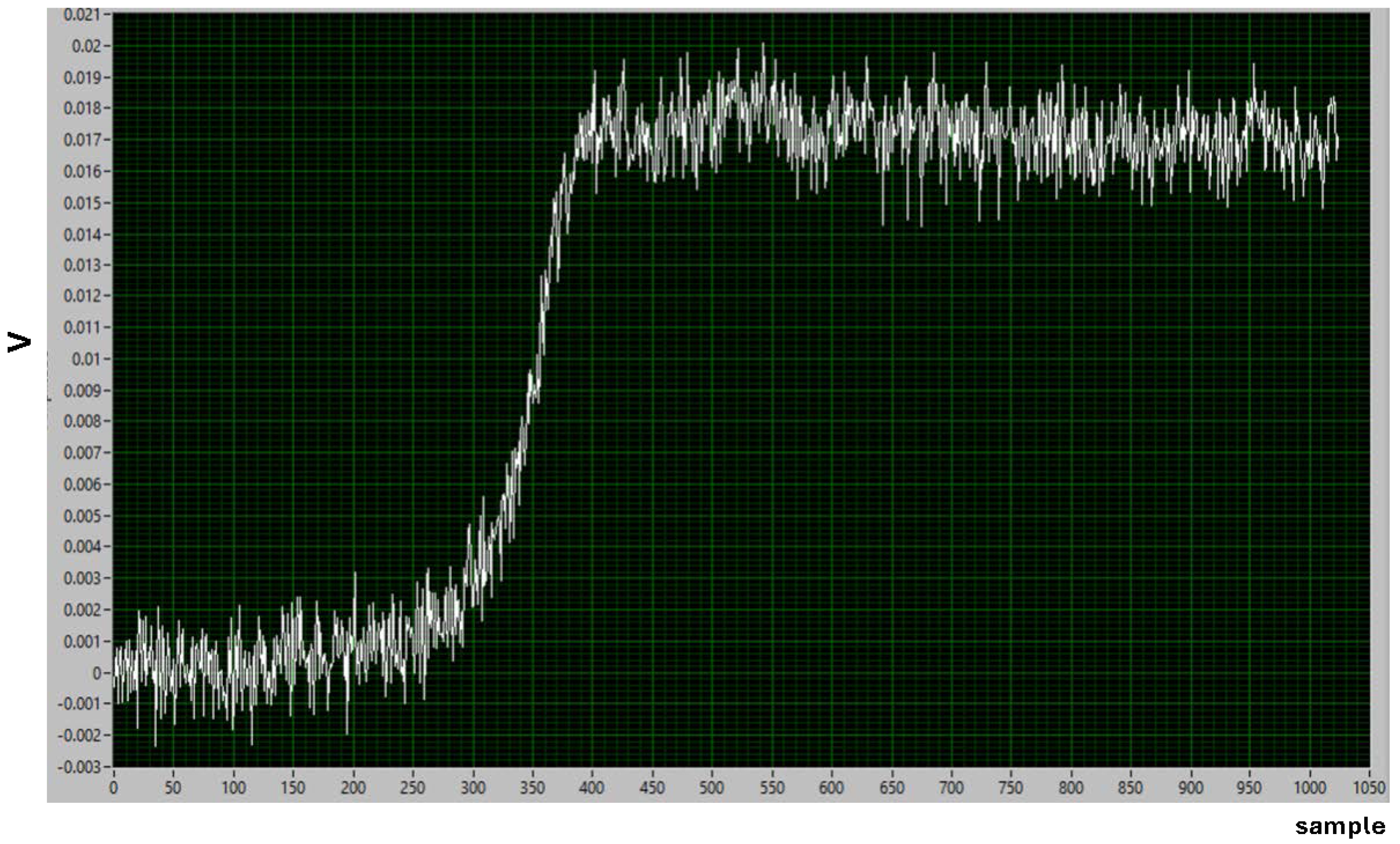Click the x-axis tick label 750
This screenshot has width=1400, height=844.
pos(1010,787)
